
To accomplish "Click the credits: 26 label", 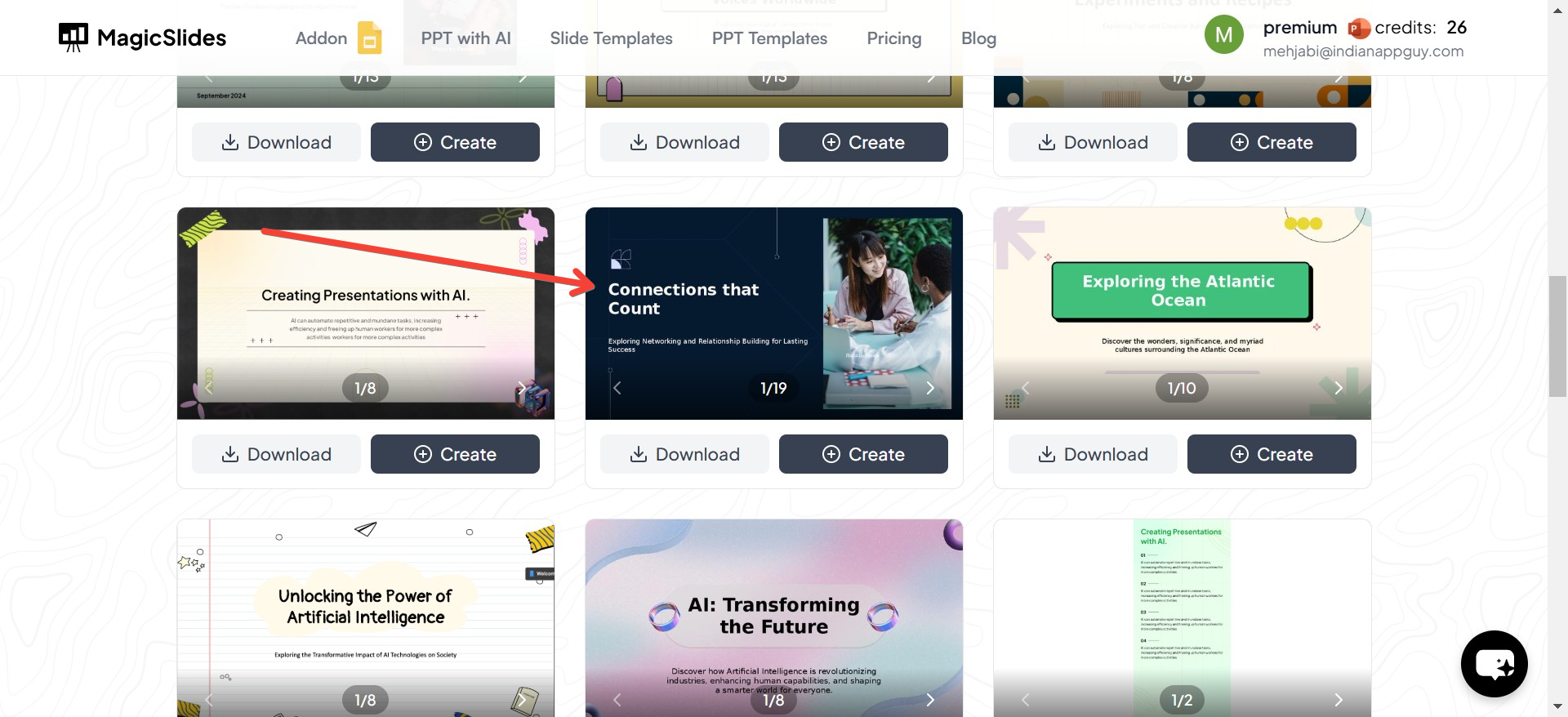I will [x=1421, y=28].
